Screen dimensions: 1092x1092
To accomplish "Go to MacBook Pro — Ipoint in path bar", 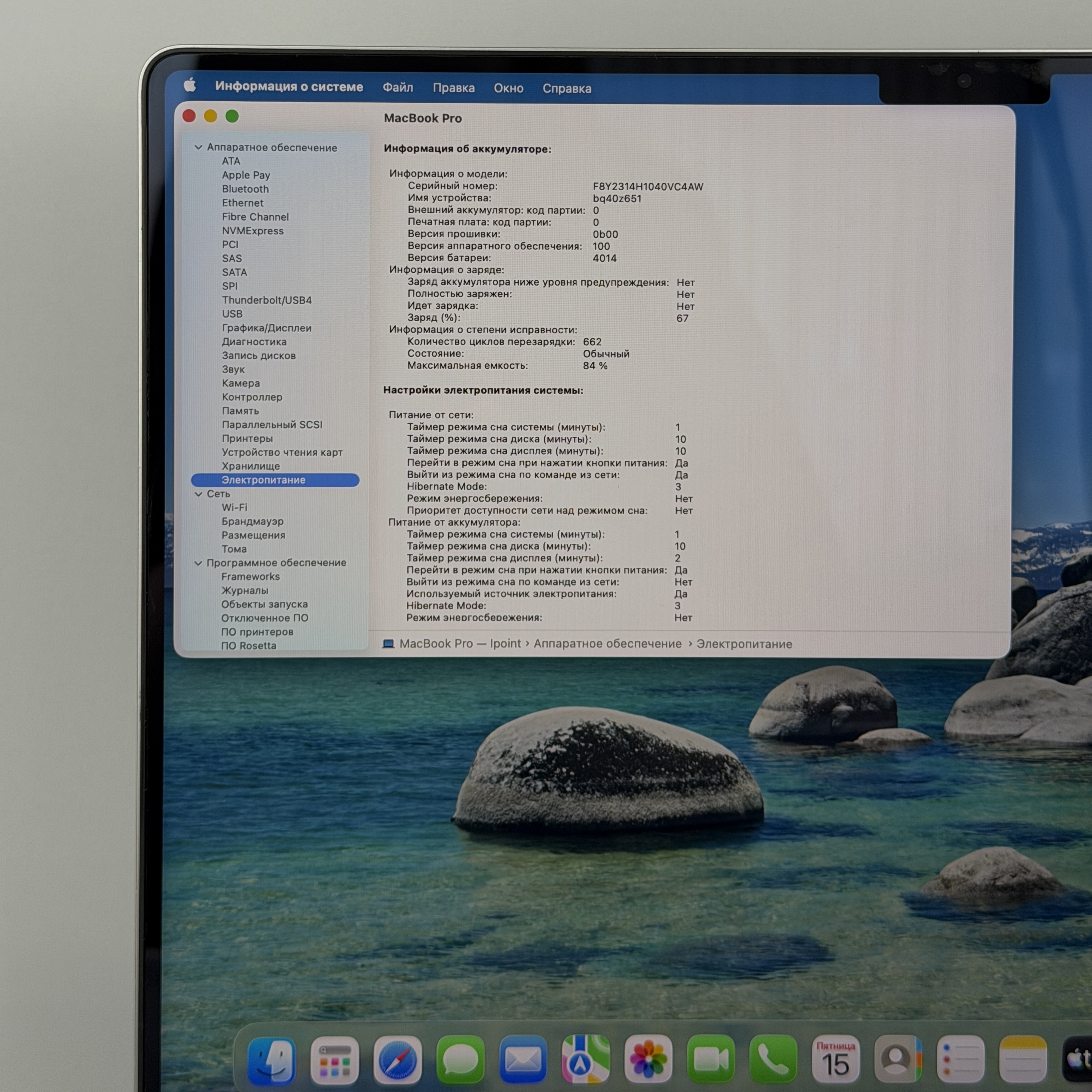I will 460,644.
